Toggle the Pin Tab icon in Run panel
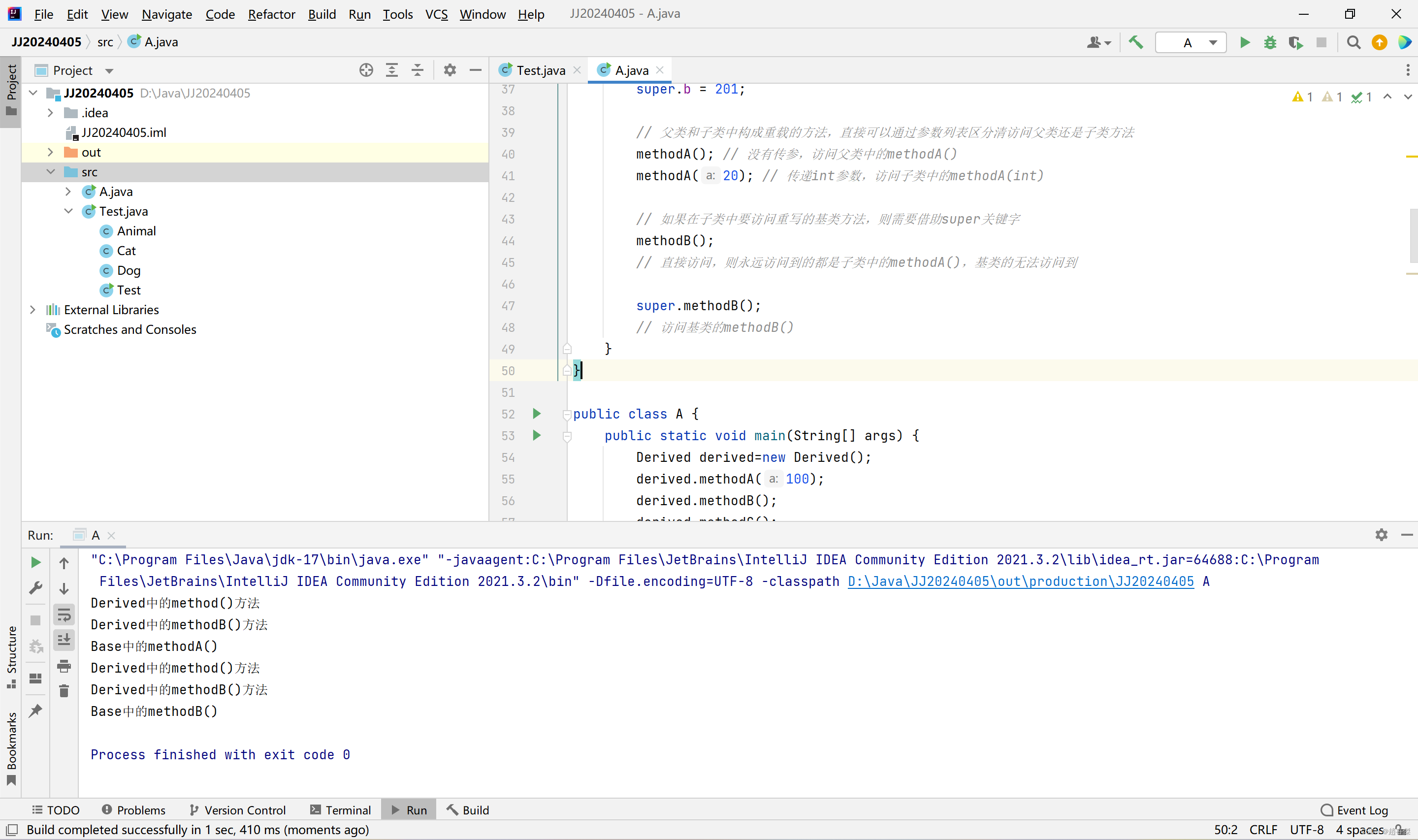 click(35, 711)
